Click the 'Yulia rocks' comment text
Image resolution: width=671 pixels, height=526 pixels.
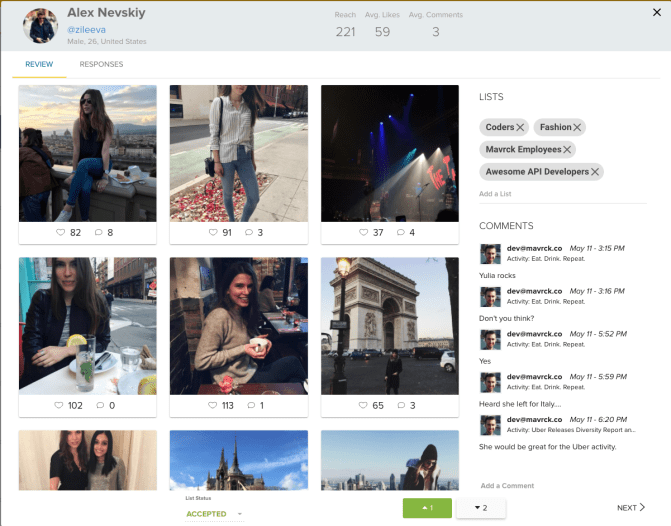click(497, 275)
